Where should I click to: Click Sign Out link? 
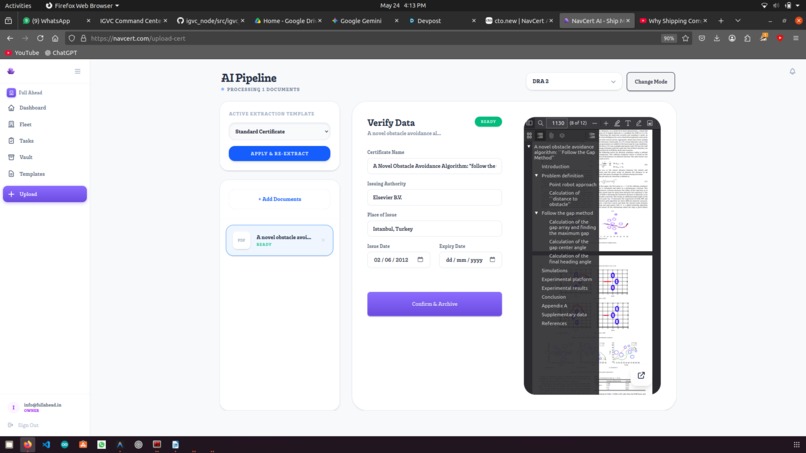(24, 425)
